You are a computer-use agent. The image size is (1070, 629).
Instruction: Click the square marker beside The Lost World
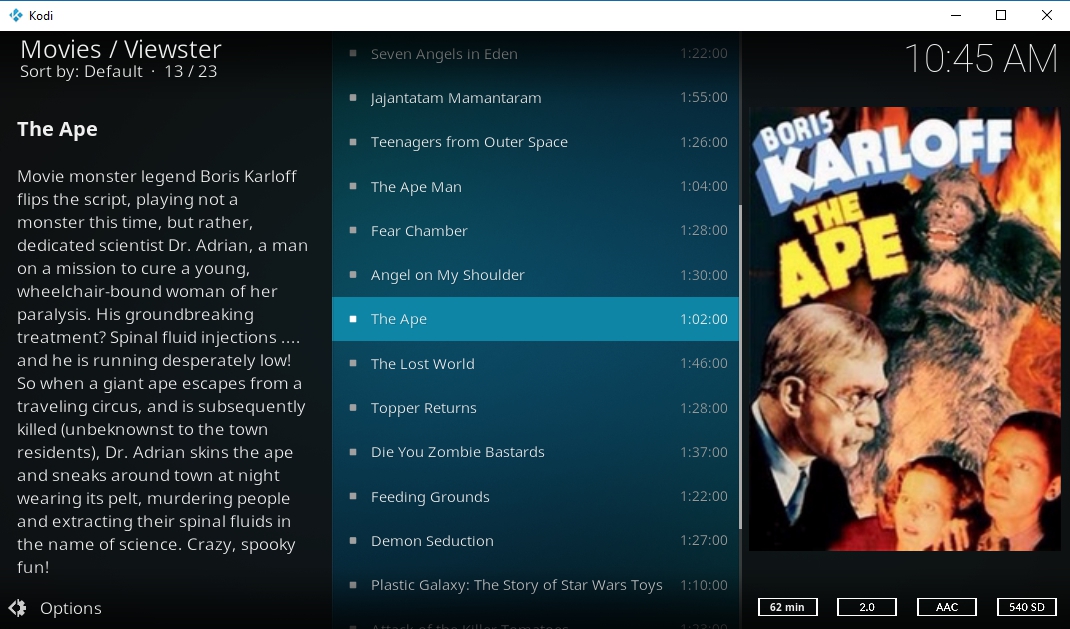click(x=352, y=363)
